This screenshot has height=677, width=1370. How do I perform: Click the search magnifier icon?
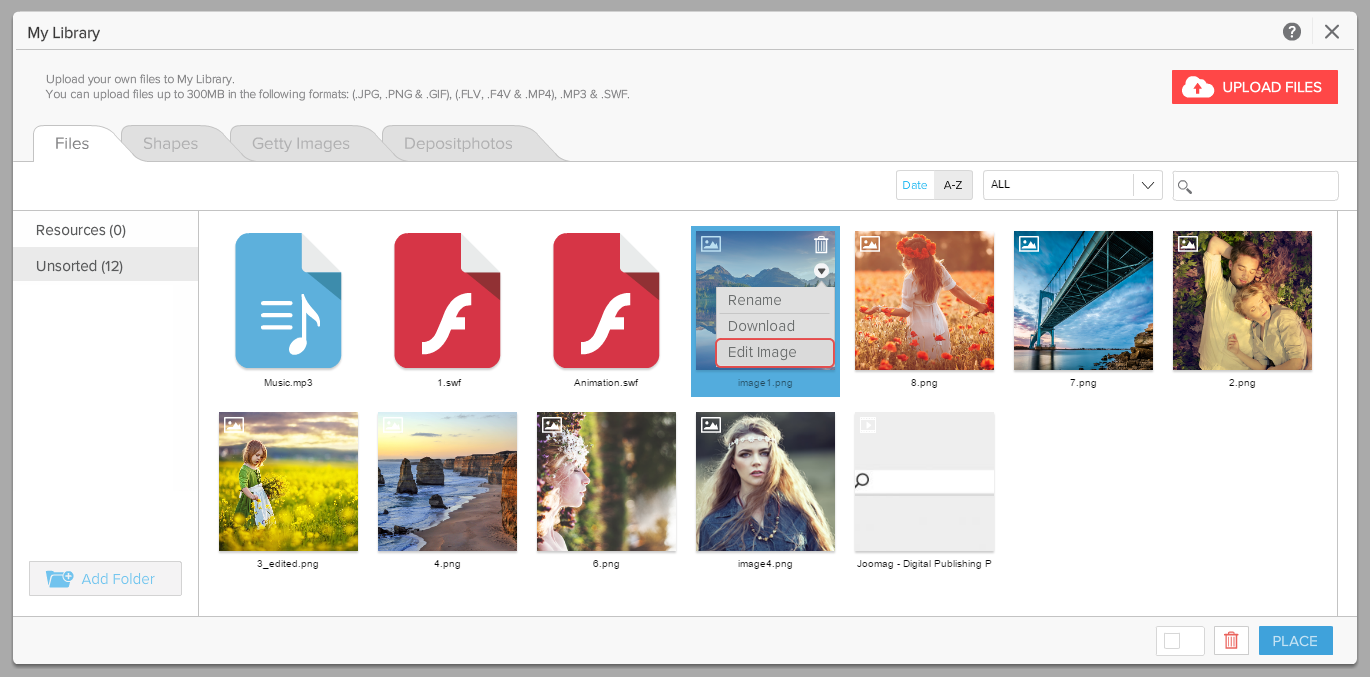[1184, 186]
